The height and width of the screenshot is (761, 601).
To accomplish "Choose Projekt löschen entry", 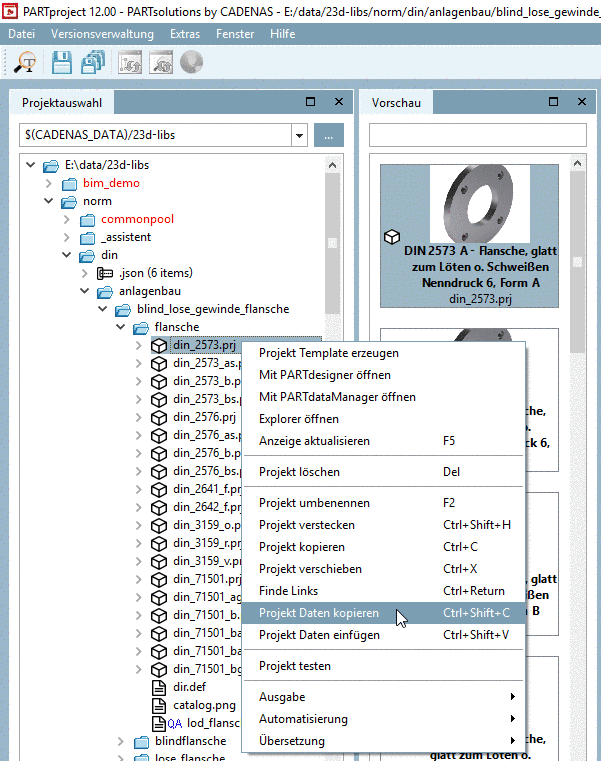I will (x=384, y=472).
